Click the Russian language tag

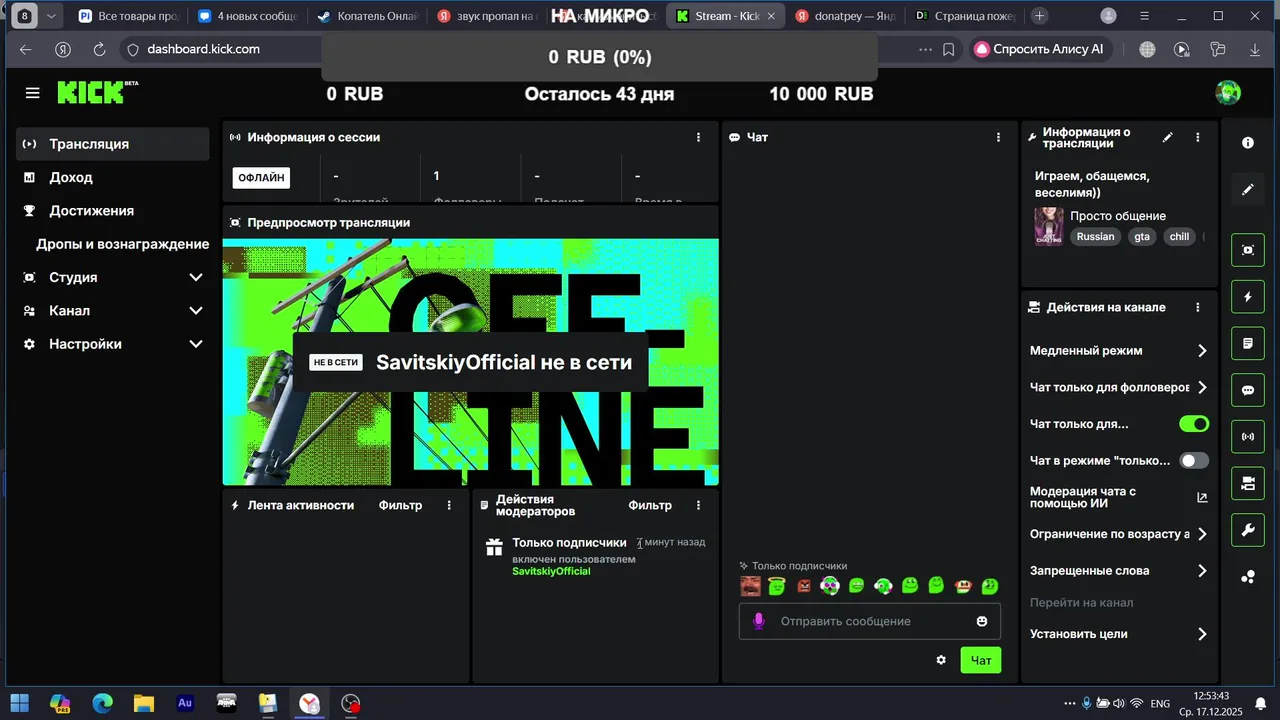(x=1095, y=237)
